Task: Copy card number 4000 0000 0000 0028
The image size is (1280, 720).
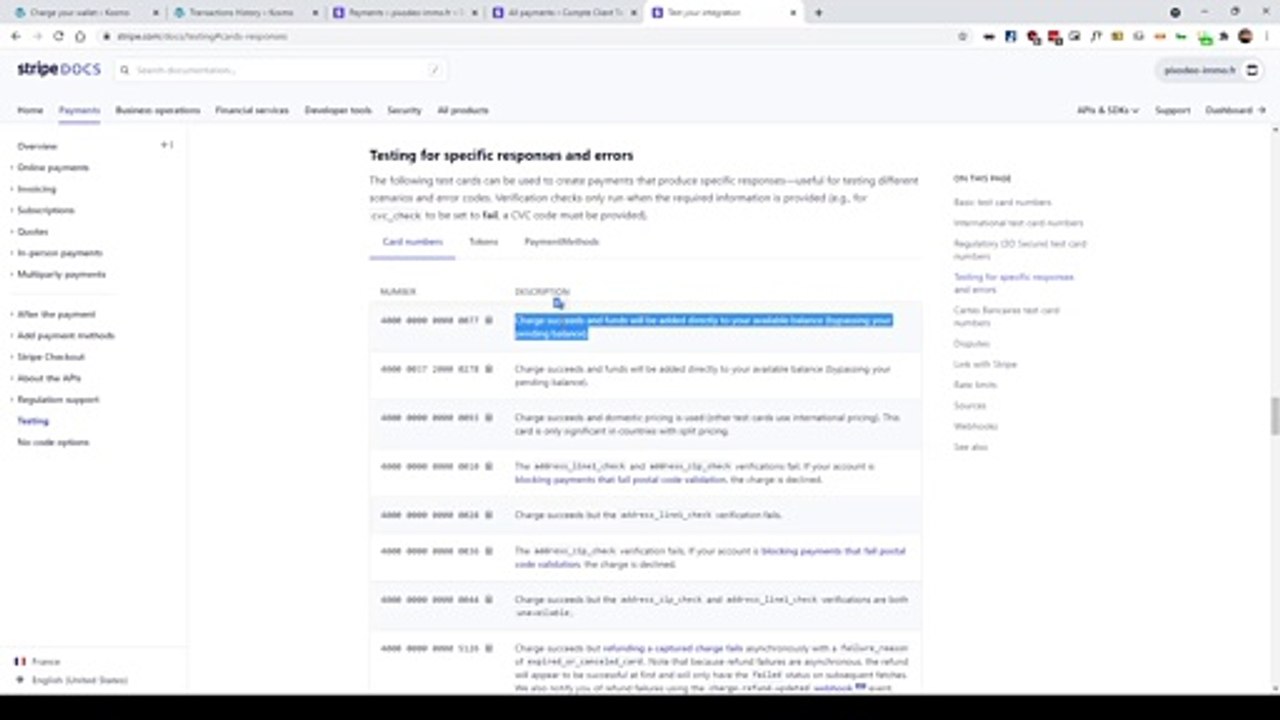Action: tap(489, 515)
